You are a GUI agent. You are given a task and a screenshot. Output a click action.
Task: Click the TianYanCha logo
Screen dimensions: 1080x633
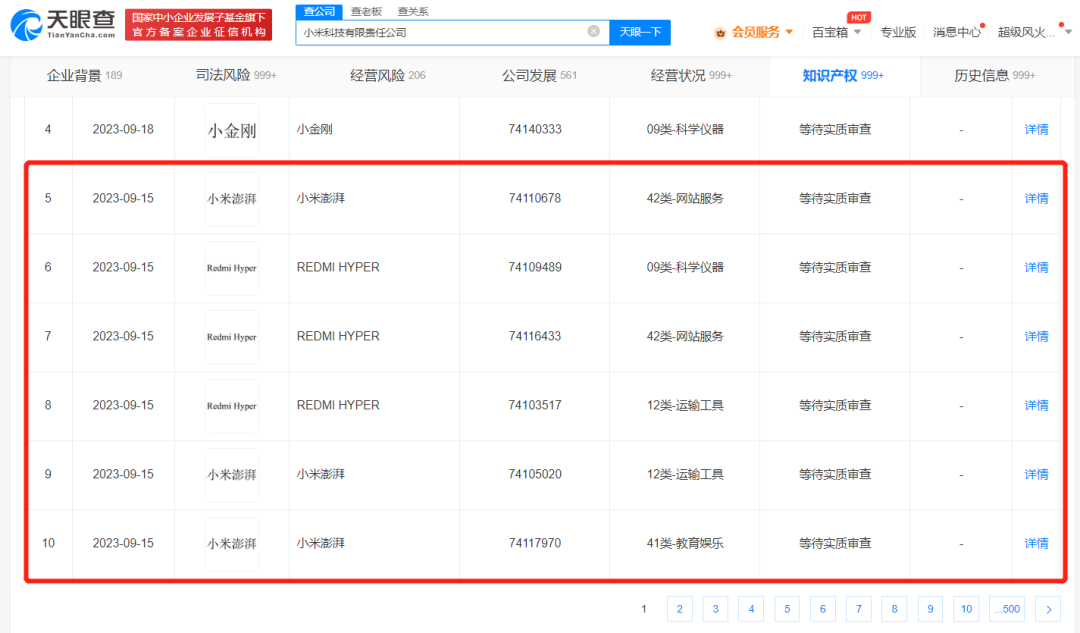[63, 25]
